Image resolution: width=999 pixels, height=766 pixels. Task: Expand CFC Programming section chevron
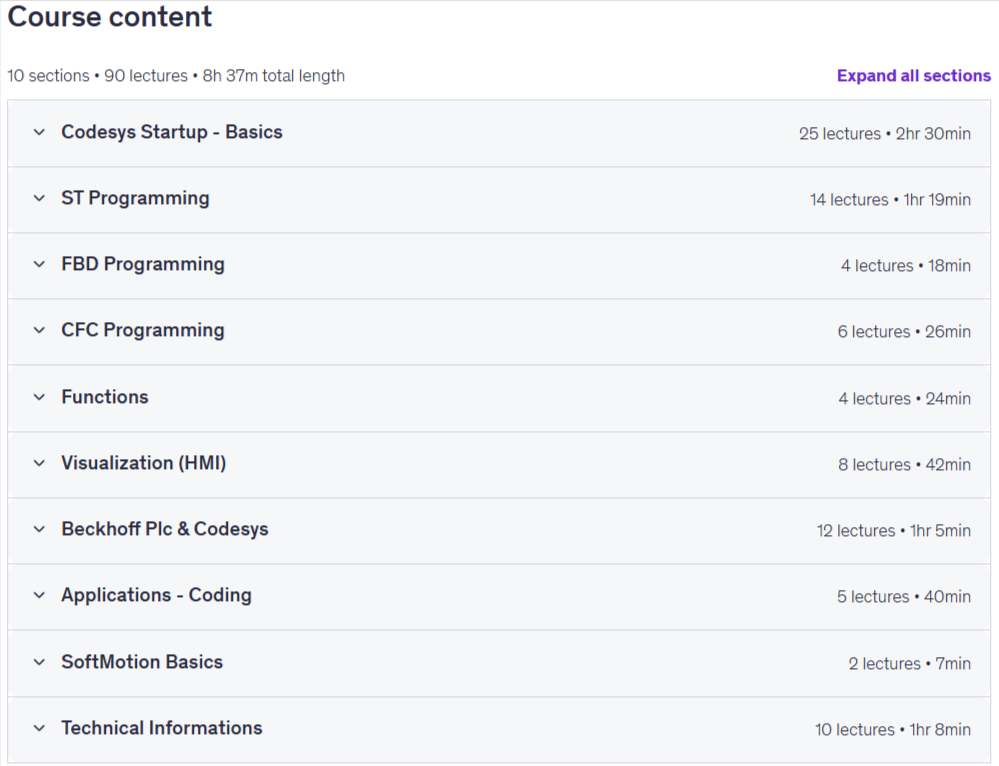tap(40, 331)
